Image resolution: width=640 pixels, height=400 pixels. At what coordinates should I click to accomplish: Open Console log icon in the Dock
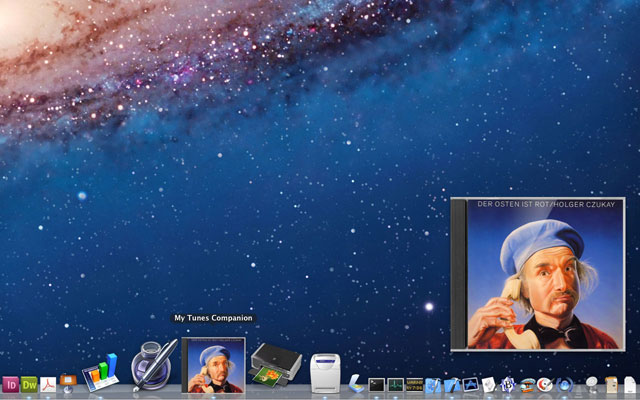(414, 385)
